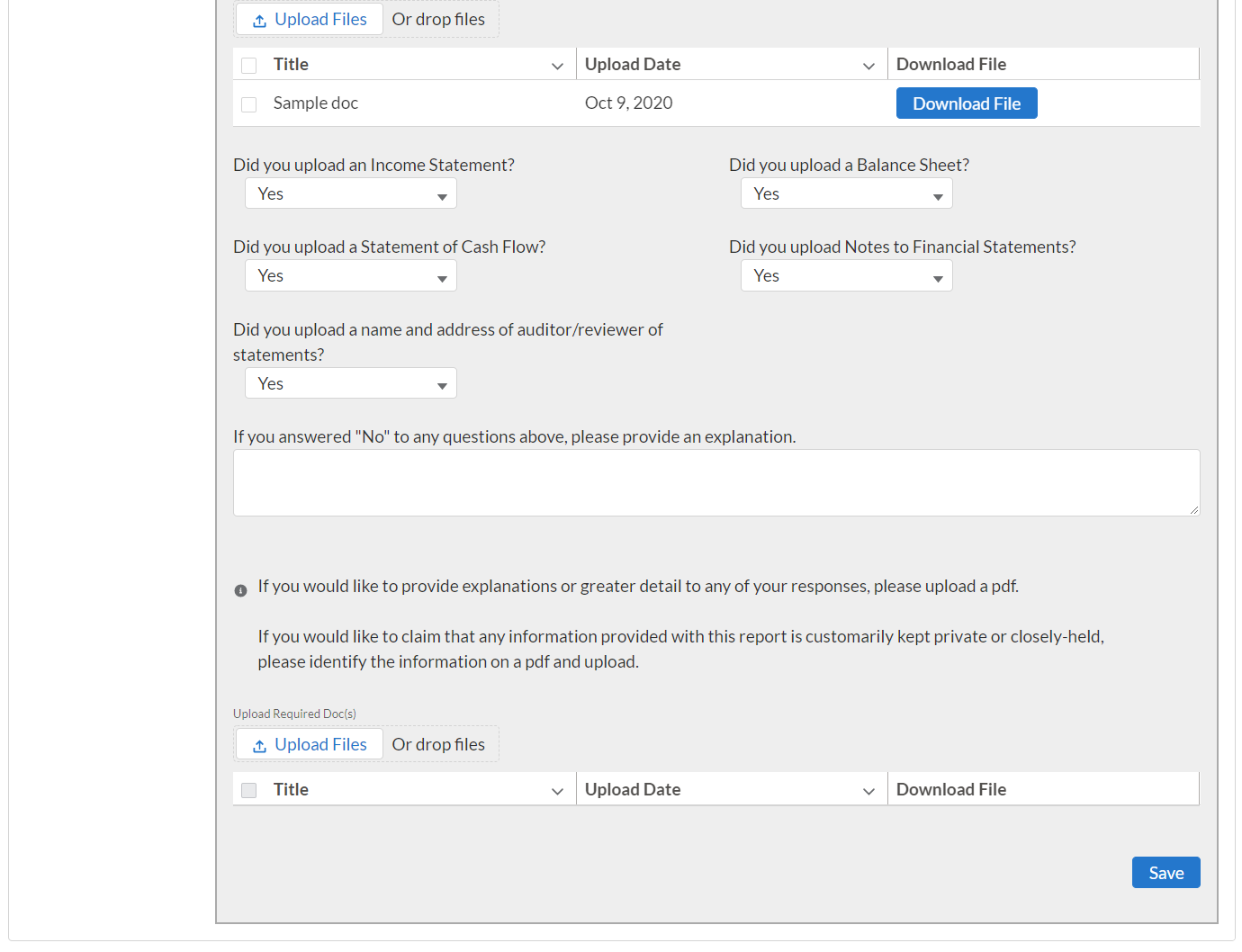Open Title column menu chevron in bottom table
Viewport: 1242px width, 952px height.
pos(557,791)
